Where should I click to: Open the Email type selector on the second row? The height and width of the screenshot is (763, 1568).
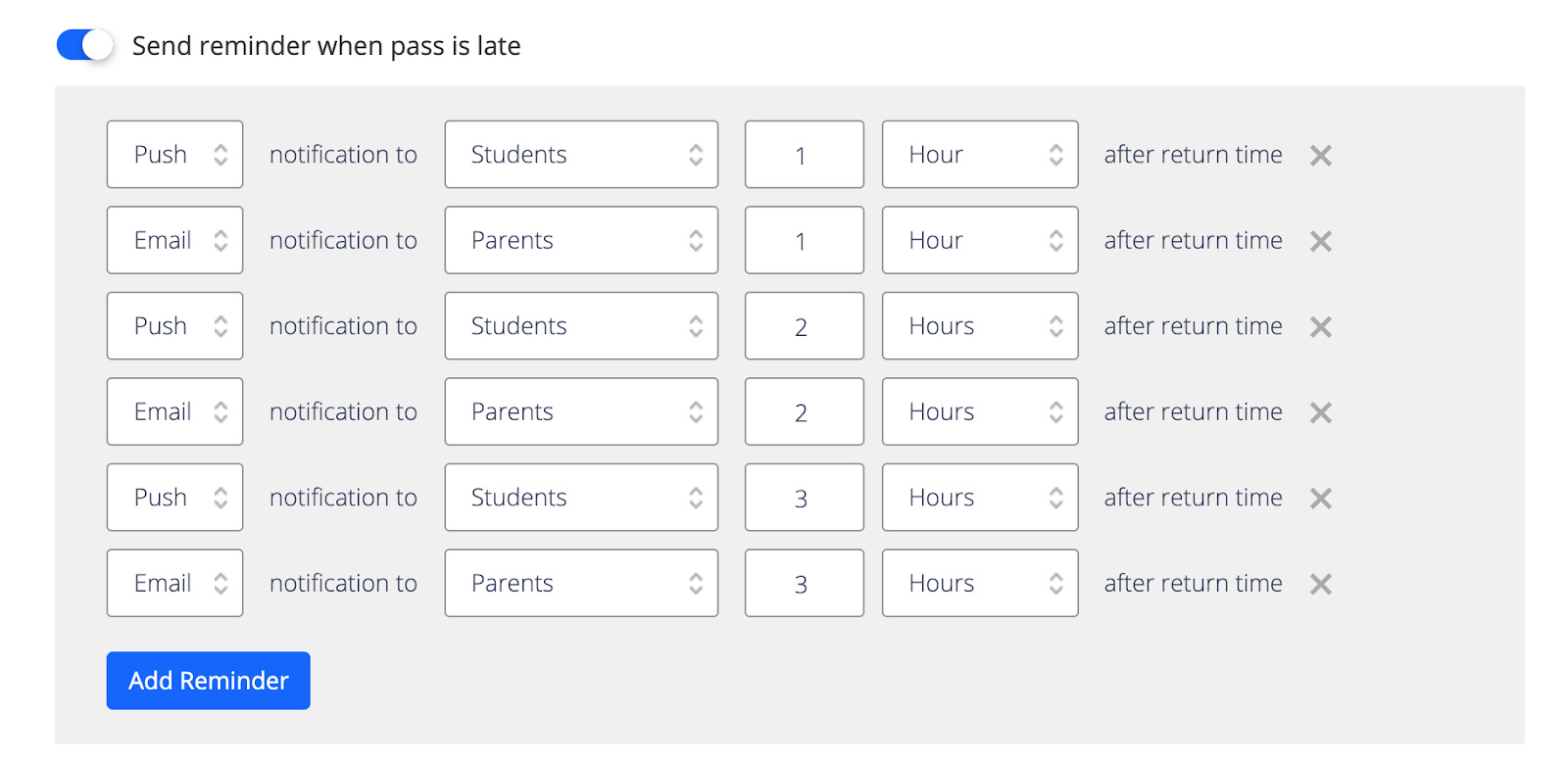[x=174, y=240]
